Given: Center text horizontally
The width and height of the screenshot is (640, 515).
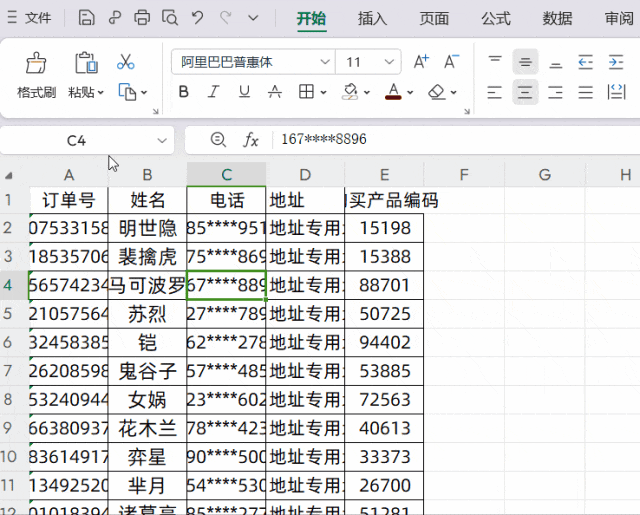Looking at the screenshot, I should coord(525,92).
